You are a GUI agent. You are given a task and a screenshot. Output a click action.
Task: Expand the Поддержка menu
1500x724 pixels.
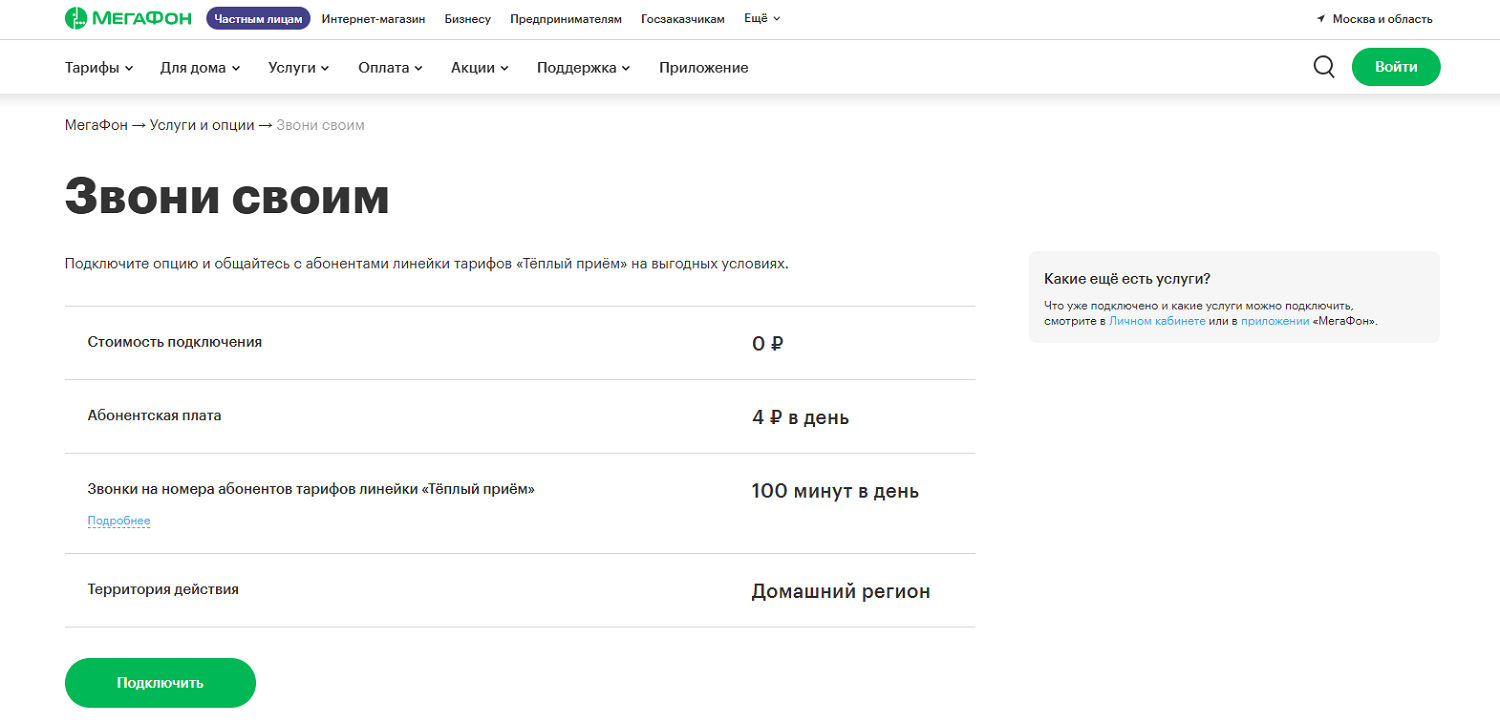(x=584, y=68)
